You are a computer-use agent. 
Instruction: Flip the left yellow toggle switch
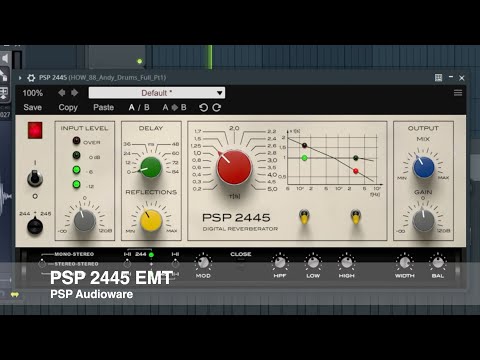(304, 217)
